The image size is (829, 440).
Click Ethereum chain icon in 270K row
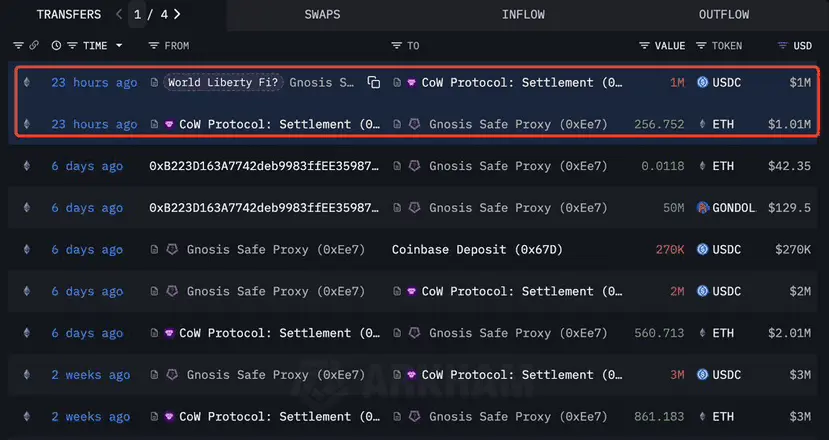(x=27, y=250)
